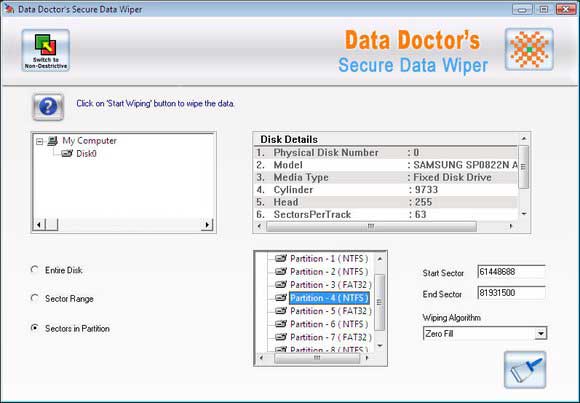Click the Partition 1 drive icon
The height and width of the screenshot is (403, 580).
(x=281, y=258)
